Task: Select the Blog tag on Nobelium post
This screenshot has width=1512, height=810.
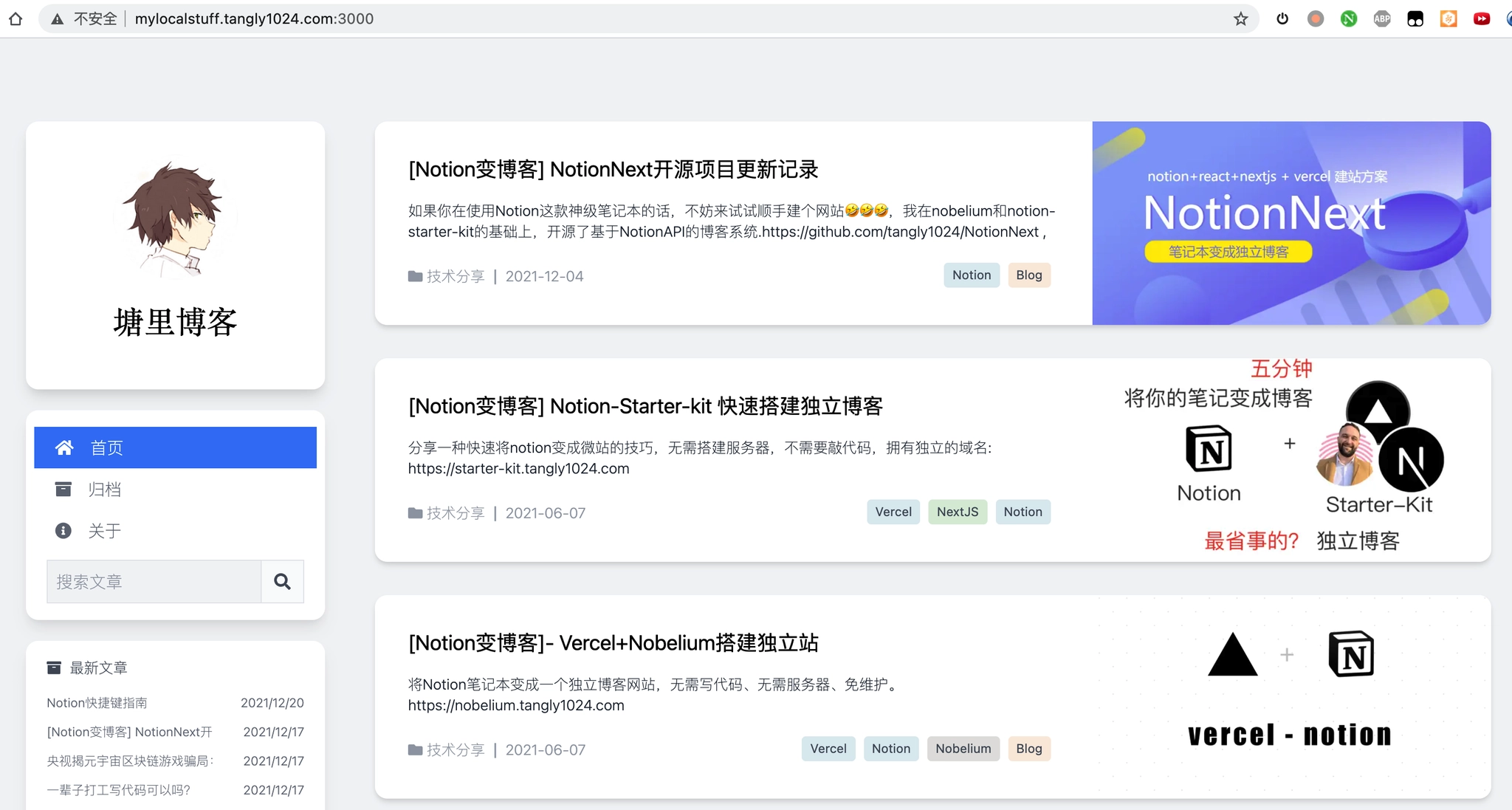Action: [1029, 749]
